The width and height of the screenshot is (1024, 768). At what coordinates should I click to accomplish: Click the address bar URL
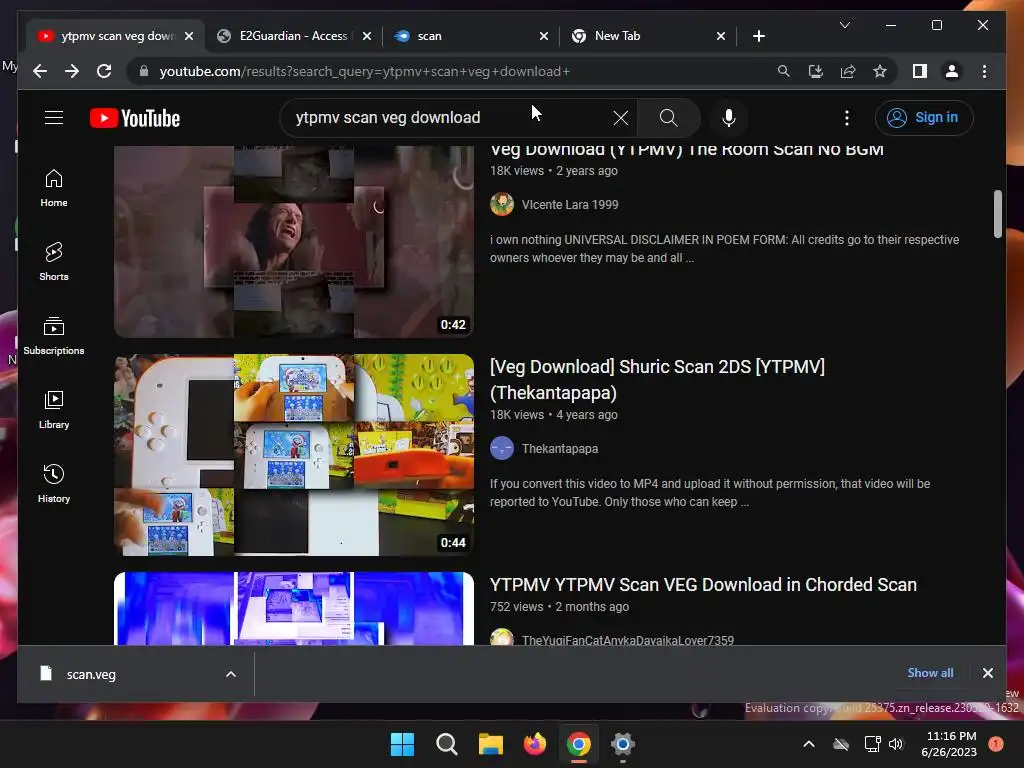(364, 71)
